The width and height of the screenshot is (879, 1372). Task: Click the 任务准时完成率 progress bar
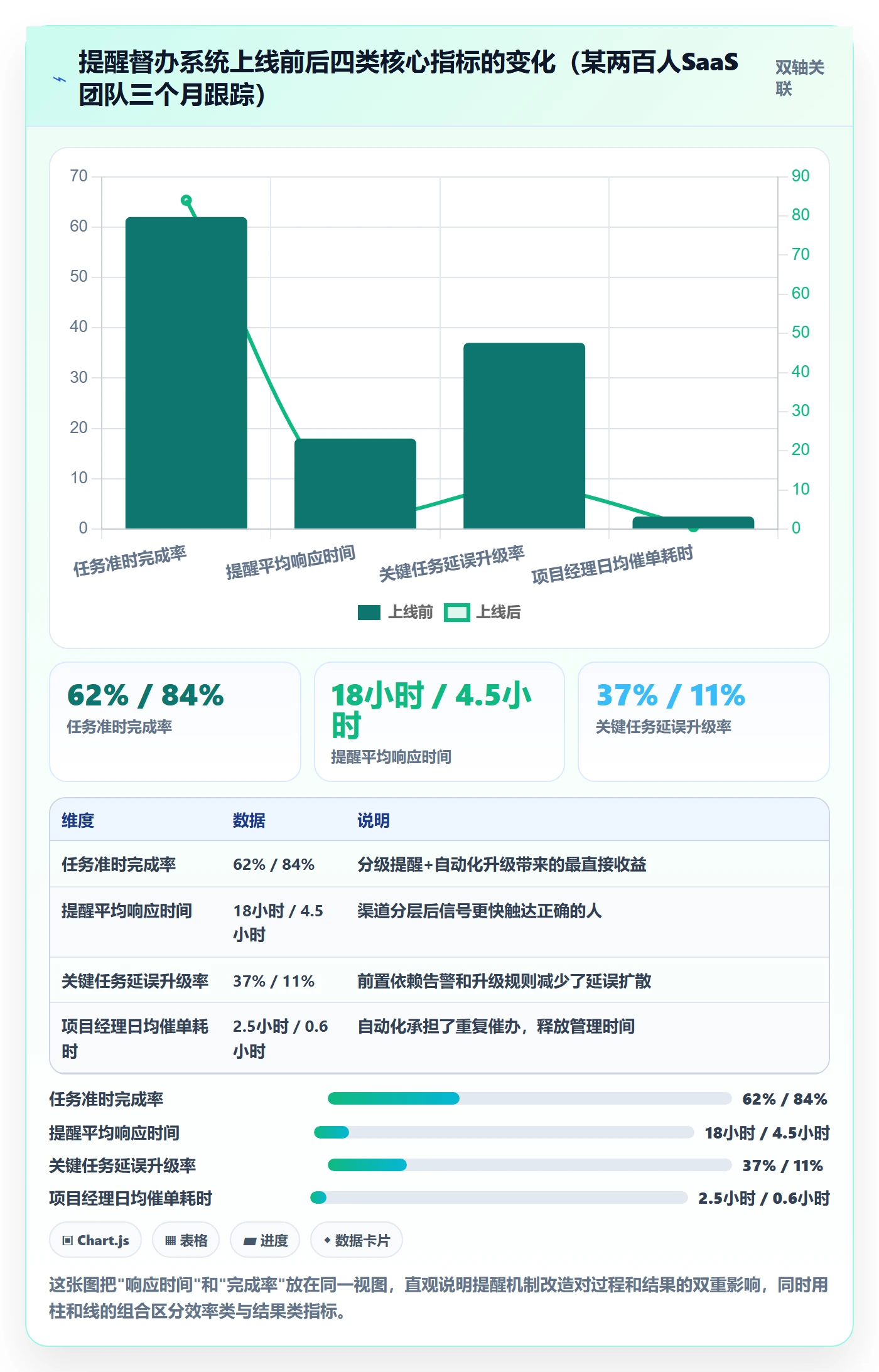(529, 1098)
